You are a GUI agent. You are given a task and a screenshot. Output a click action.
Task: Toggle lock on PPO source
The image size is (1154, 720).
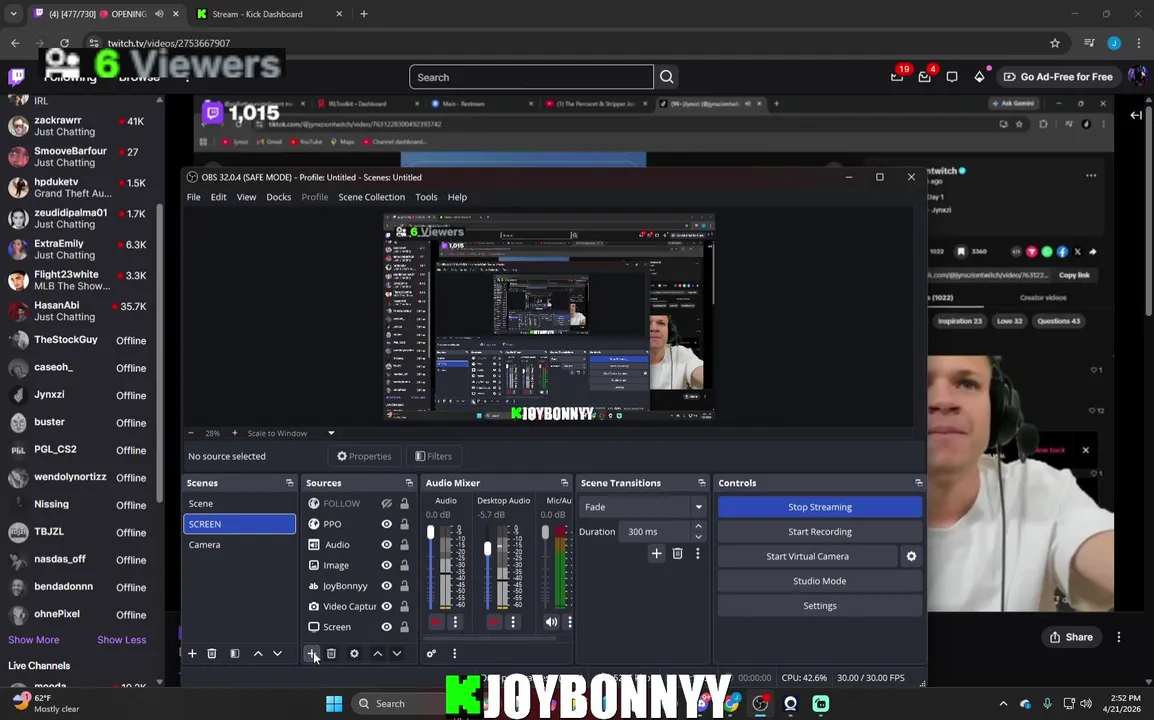click(x=404, y=524)
